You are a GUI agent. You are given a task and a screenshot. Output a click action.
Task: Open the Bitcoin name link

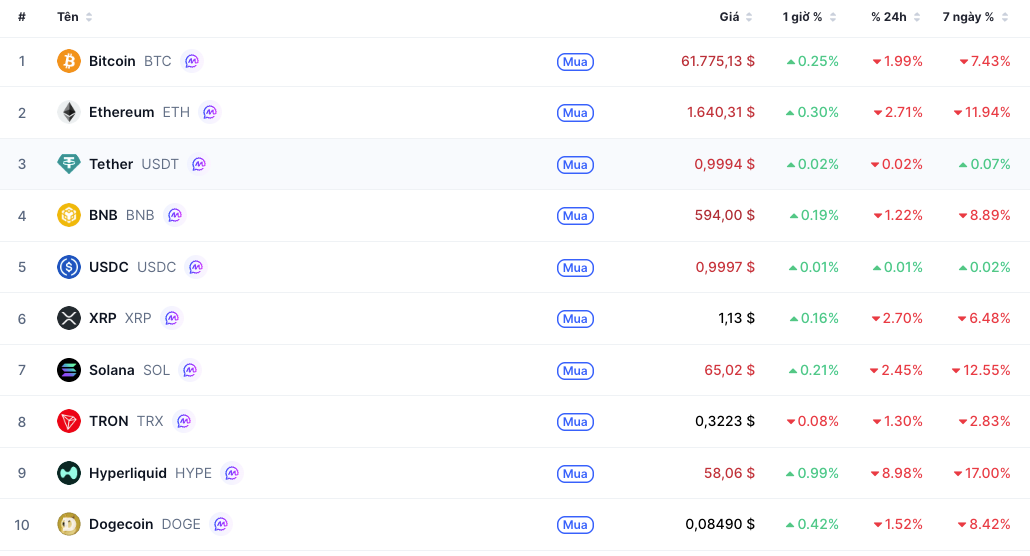pyautogui.click(x=112, y=61)
